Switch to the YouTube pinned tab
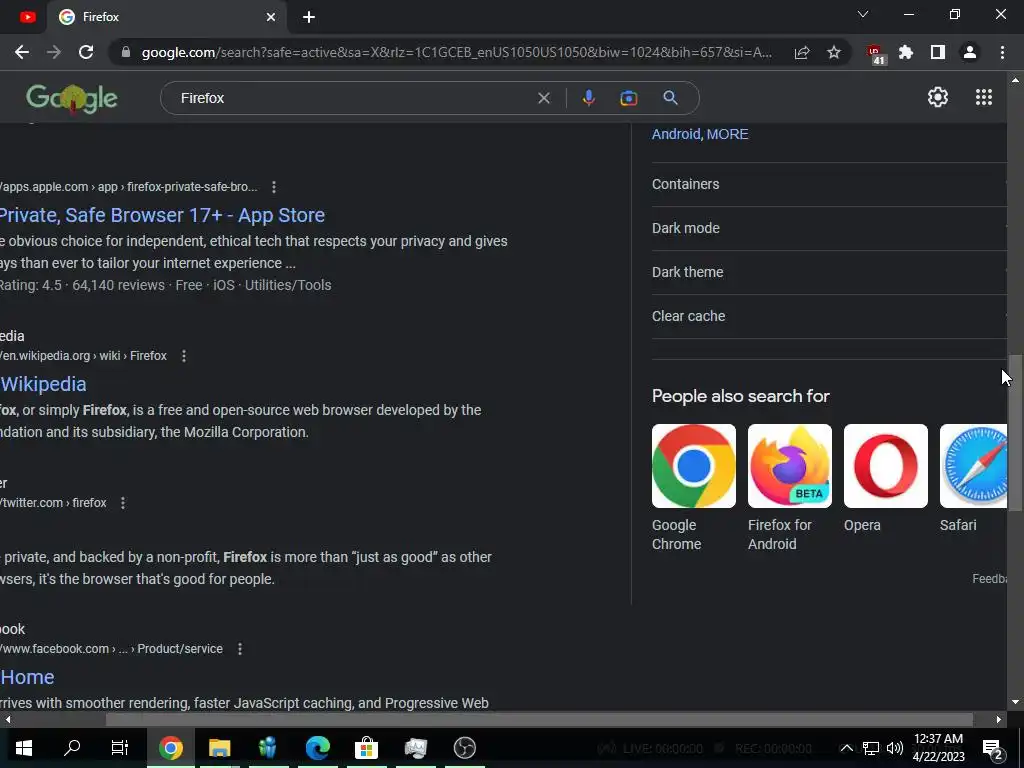The image size is (1024, 768). [x=27, y=17]
